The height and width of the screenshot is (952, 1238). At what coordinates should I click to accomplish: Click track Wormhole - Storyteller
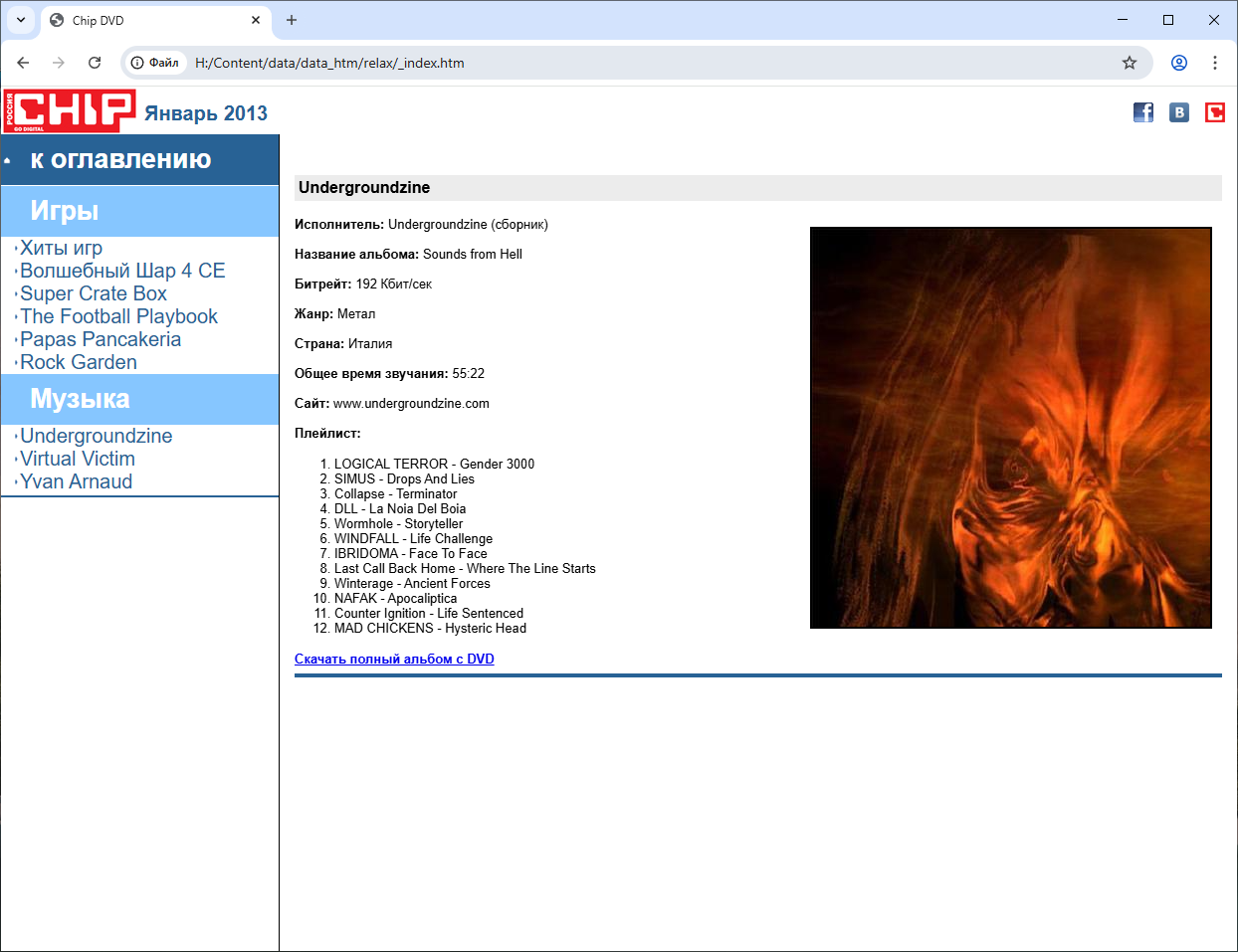(x=398, y=523)
